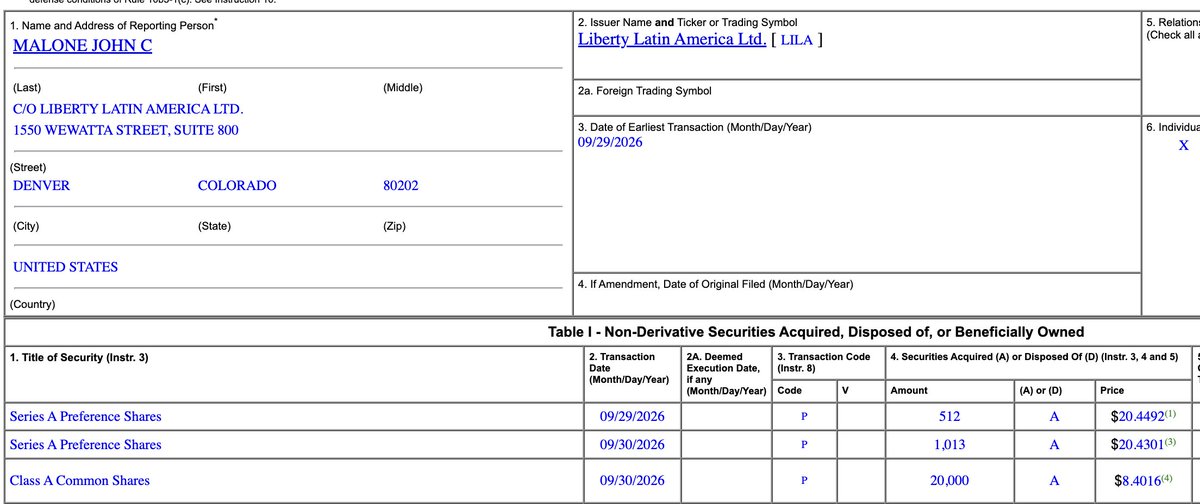Open the MALONE JOHN C reporting person link
Viewport: 1200px width, 504px height.
pos(82,46)
